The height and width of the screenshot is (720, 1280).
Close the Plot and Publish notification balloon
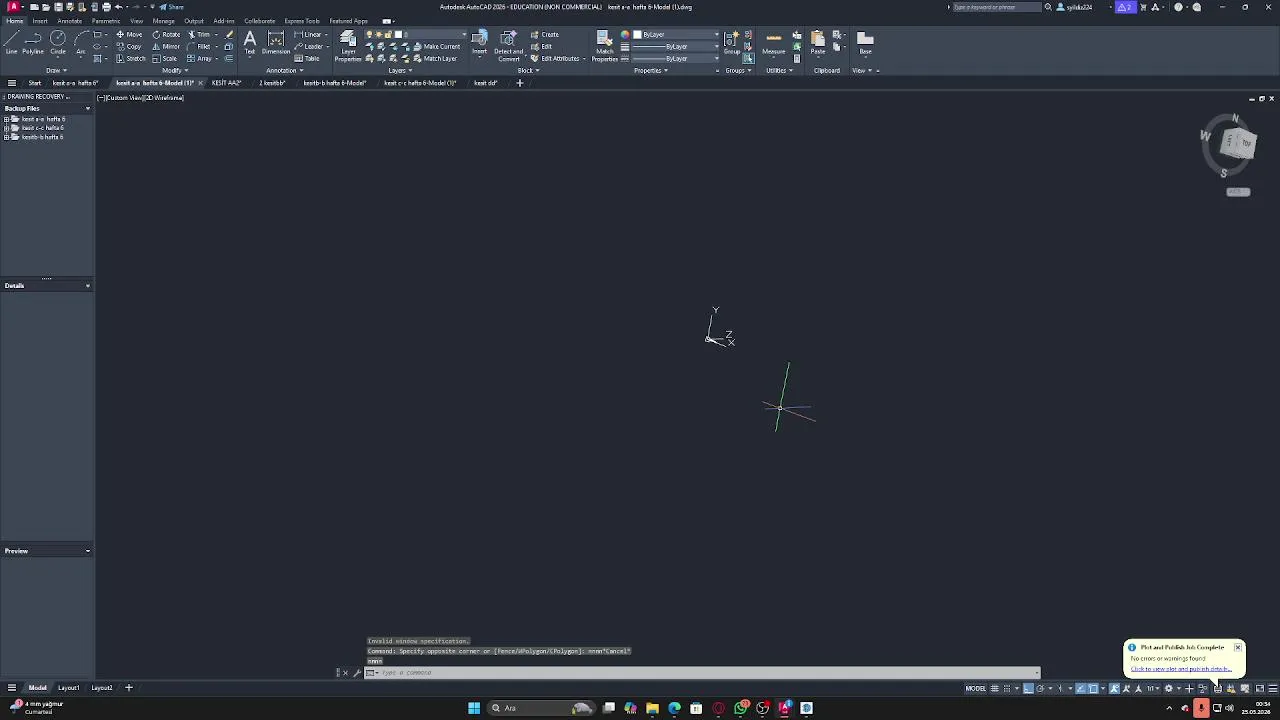pos(1237,647)
